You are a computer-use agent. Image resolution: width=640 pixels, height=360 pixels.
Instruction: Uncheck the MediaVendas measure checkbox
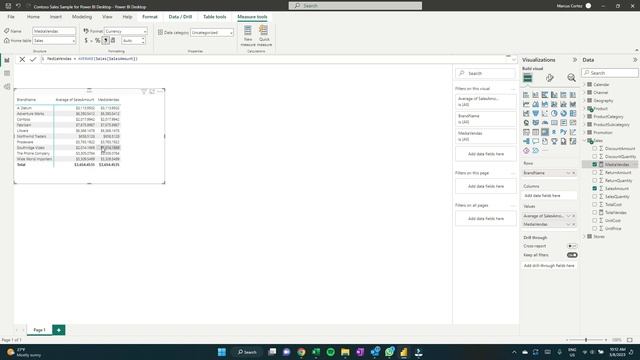(595, 164)
